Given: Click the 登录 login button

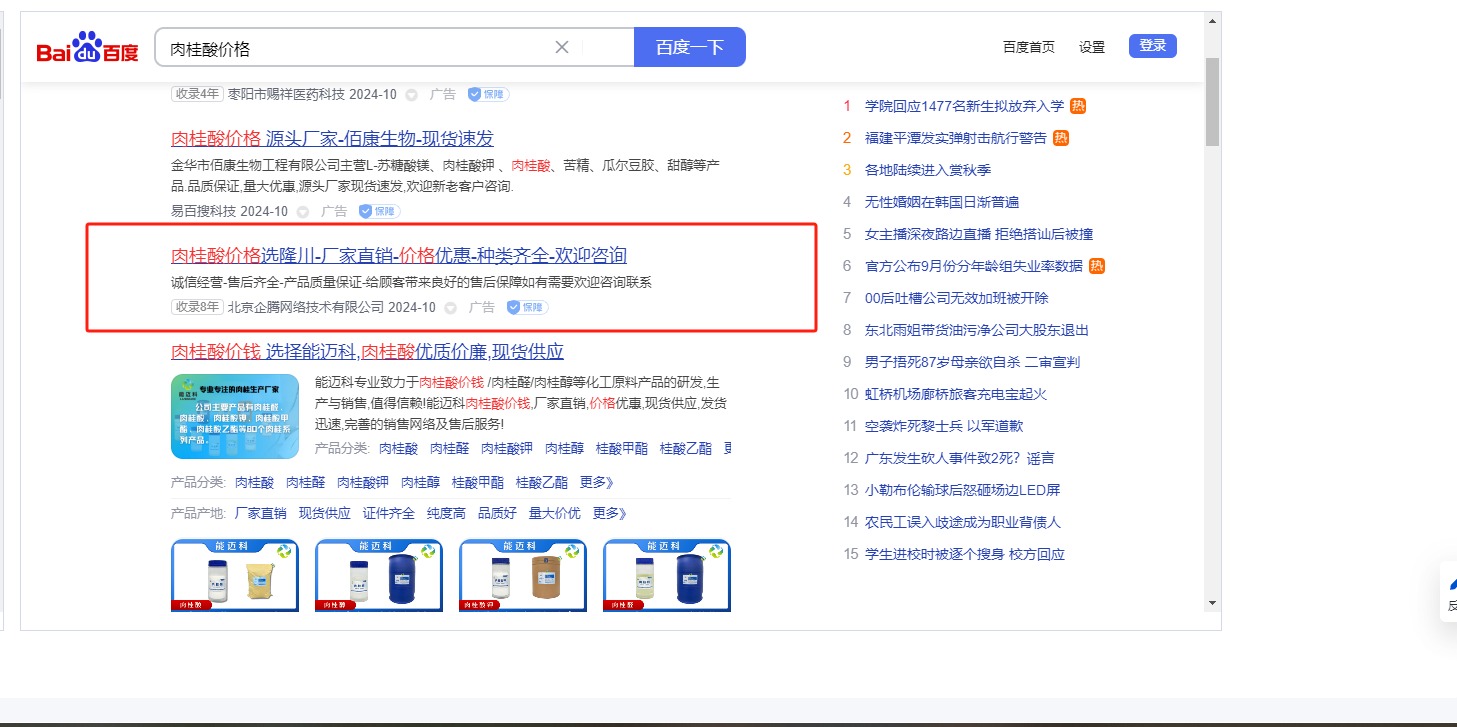Looking at the screenshot, I should tap(1152, 46).
